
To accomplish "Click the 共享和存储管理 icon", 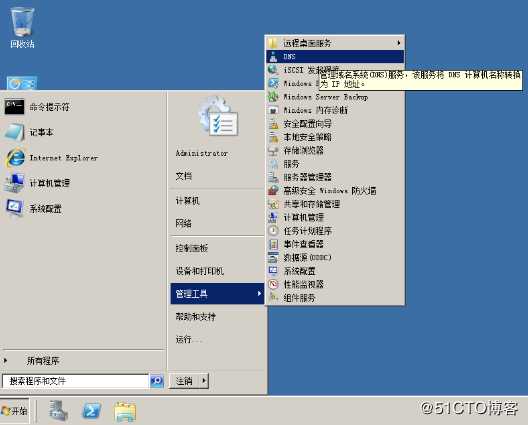I will [273, 204].
